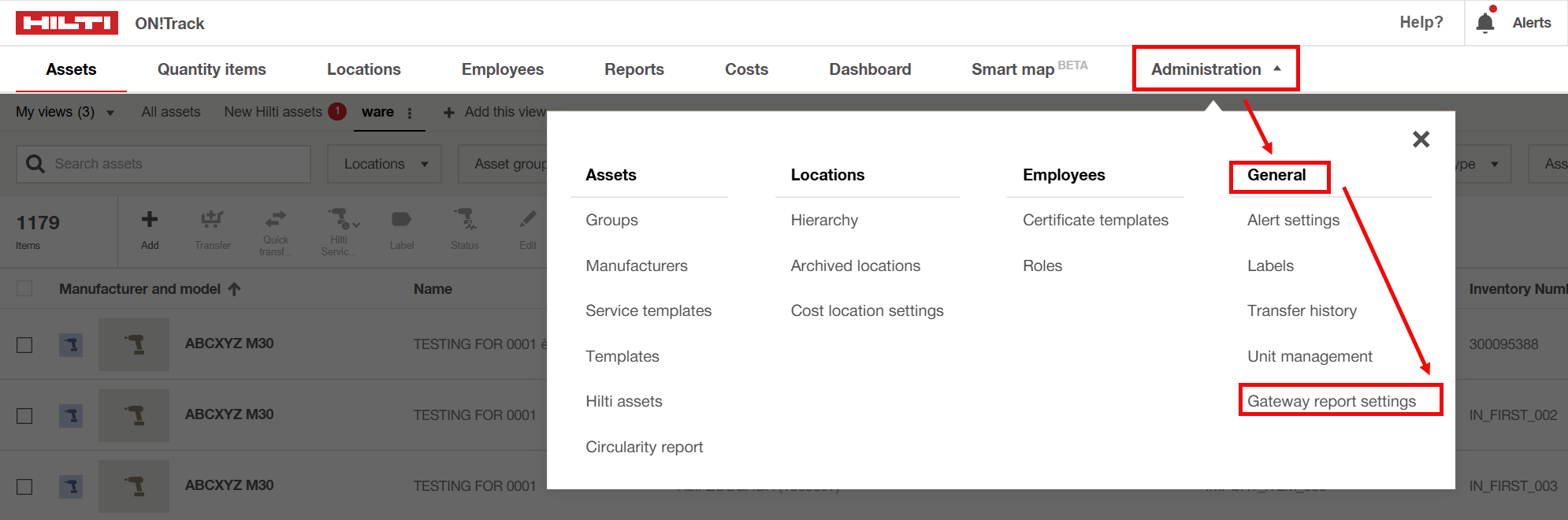Click the Label tag icon

401,220
